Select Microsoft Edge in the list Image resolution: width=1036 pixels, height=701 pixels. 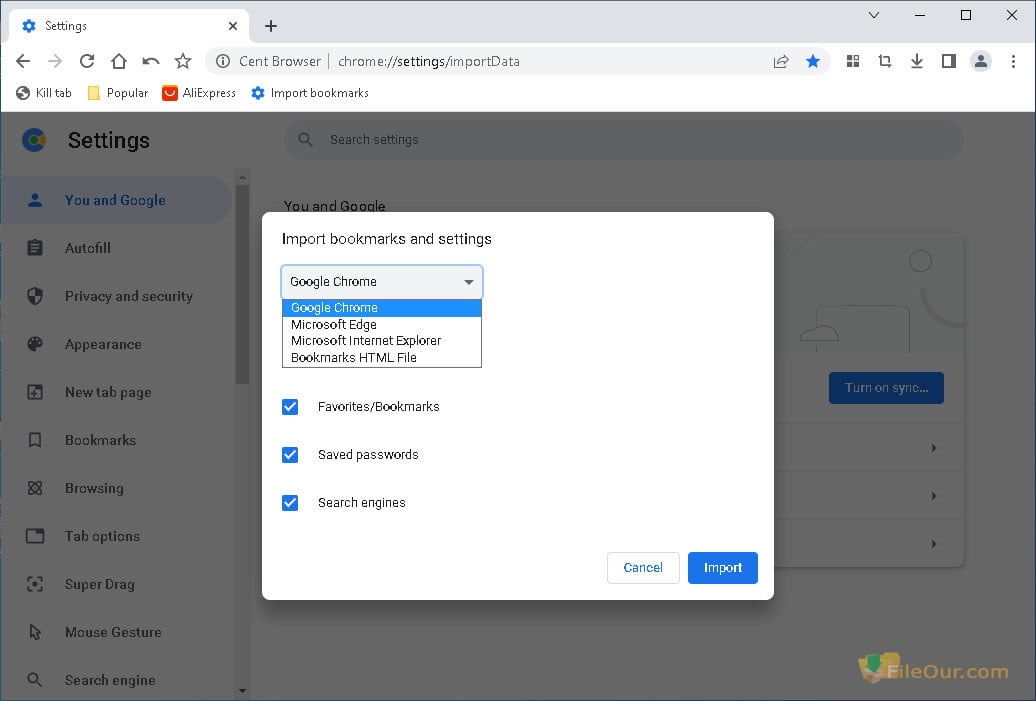click(x=382, y=324)
